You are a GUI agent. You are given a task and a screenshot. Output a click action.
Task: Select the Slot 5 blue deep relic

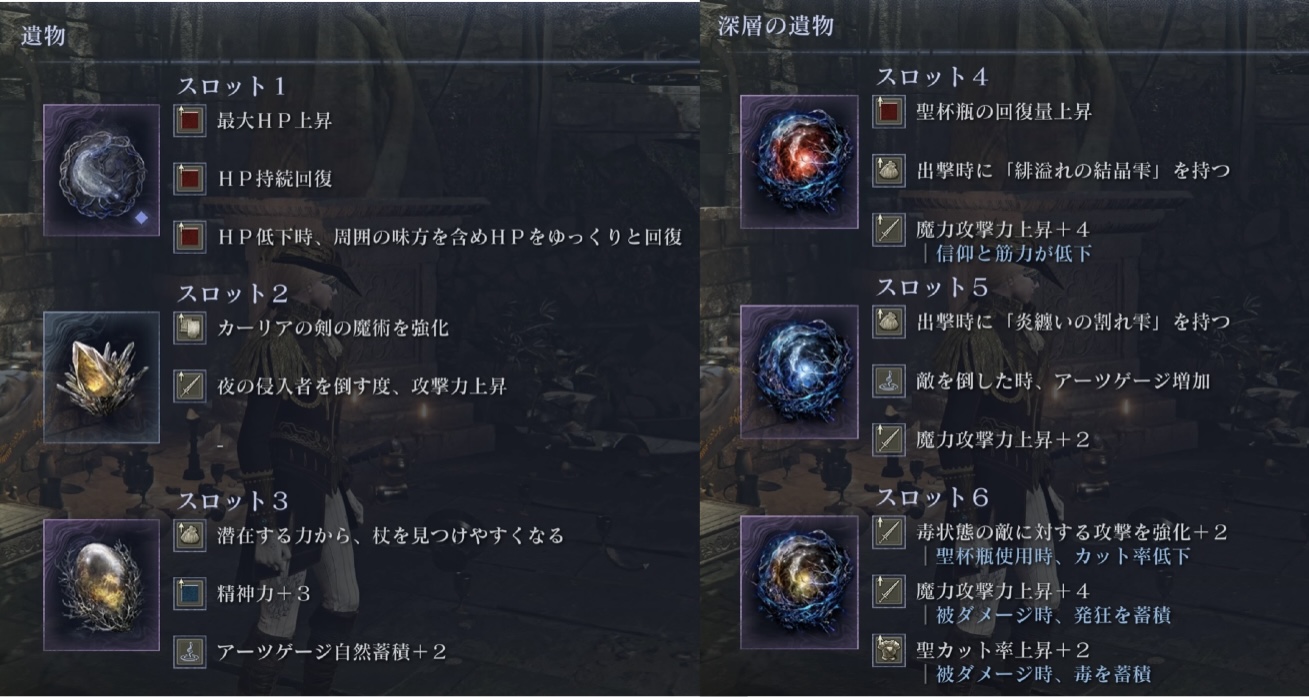799,372
